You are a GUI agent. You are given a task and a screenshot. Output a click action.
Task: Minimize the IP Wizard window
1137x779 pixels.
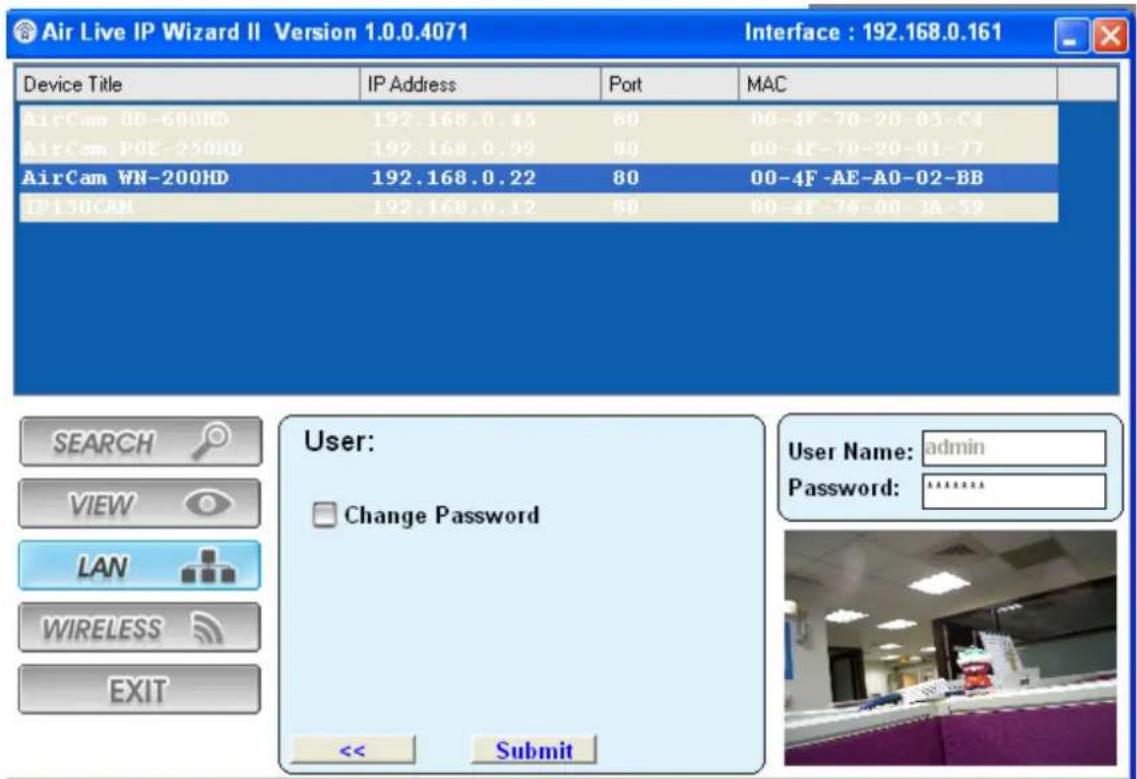pyautogui.click(x=1072, y=36)
